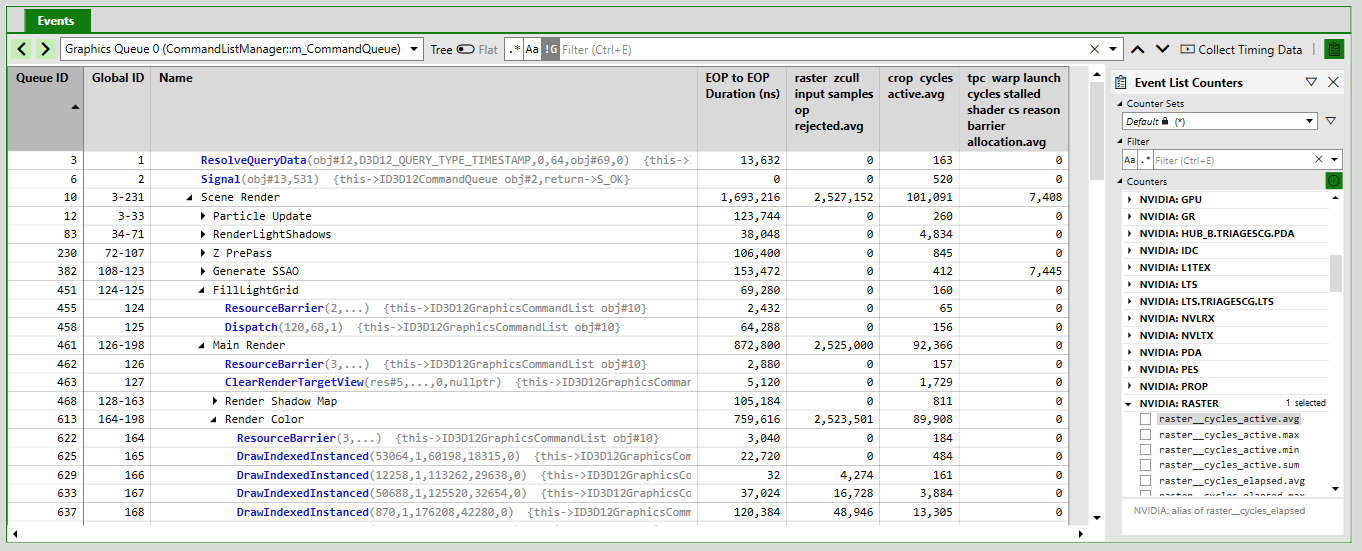The width and height of the screenshot is (1362, 551).
Task: Open the counter set options triangle menu
Action: [1330, 121]
